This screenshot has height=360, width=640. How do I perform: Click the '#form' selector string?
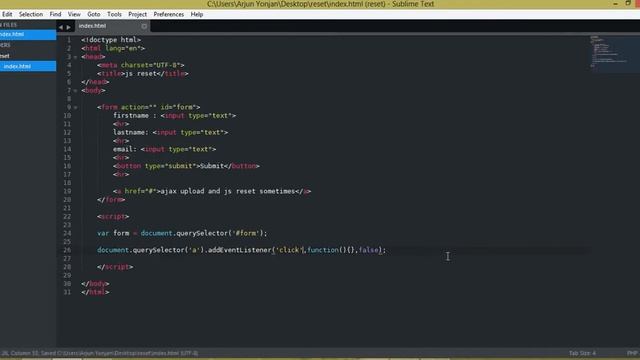(x=245, y=233)
